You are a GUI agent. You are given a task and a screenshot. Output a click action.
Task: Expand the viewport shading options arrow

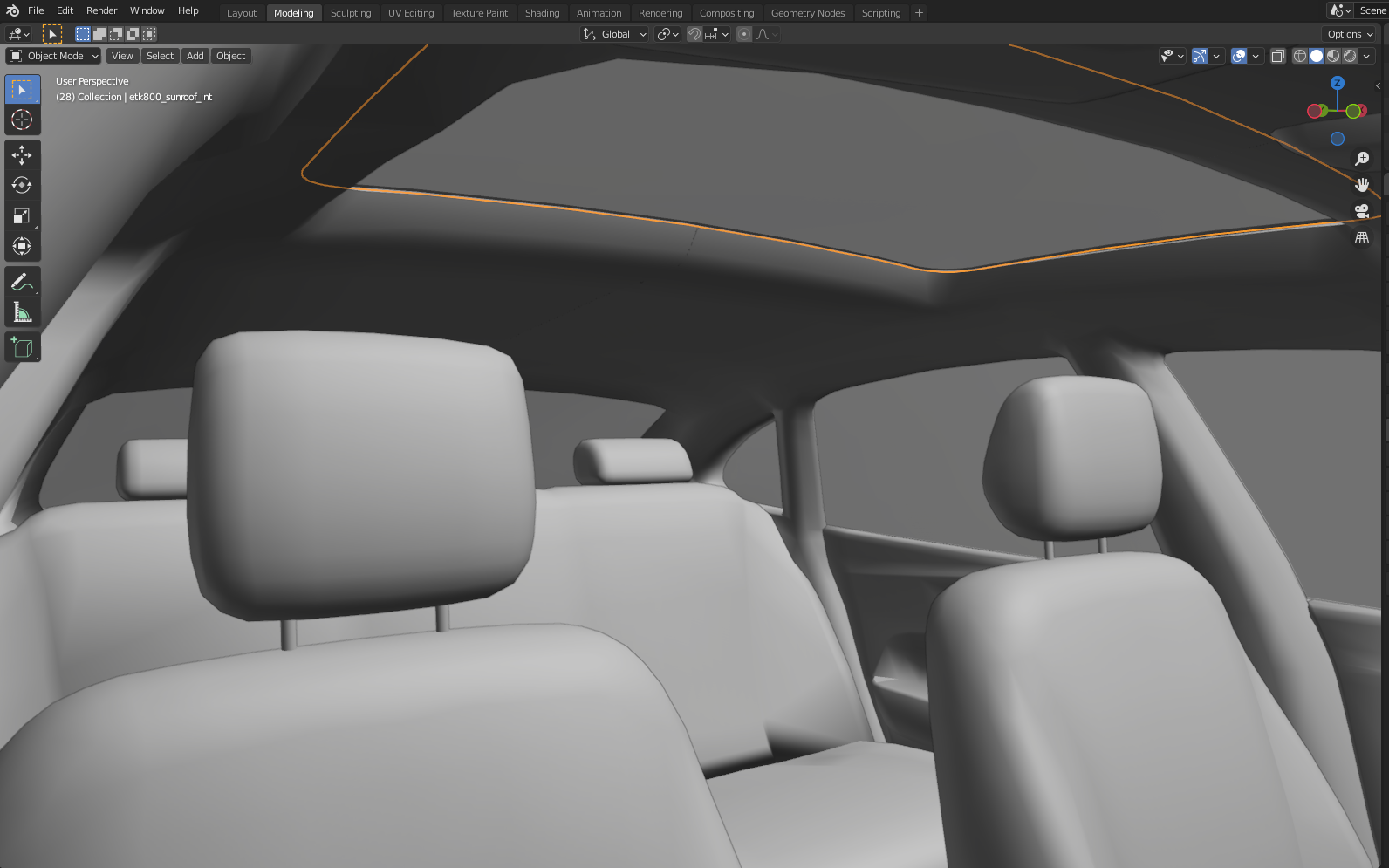1366,56
